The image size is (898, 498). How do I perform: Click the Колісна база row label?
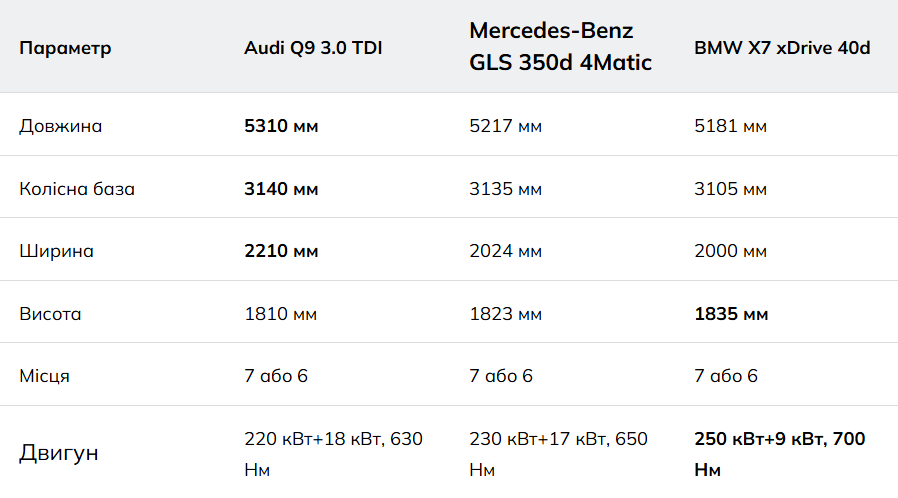coord(77,189)
